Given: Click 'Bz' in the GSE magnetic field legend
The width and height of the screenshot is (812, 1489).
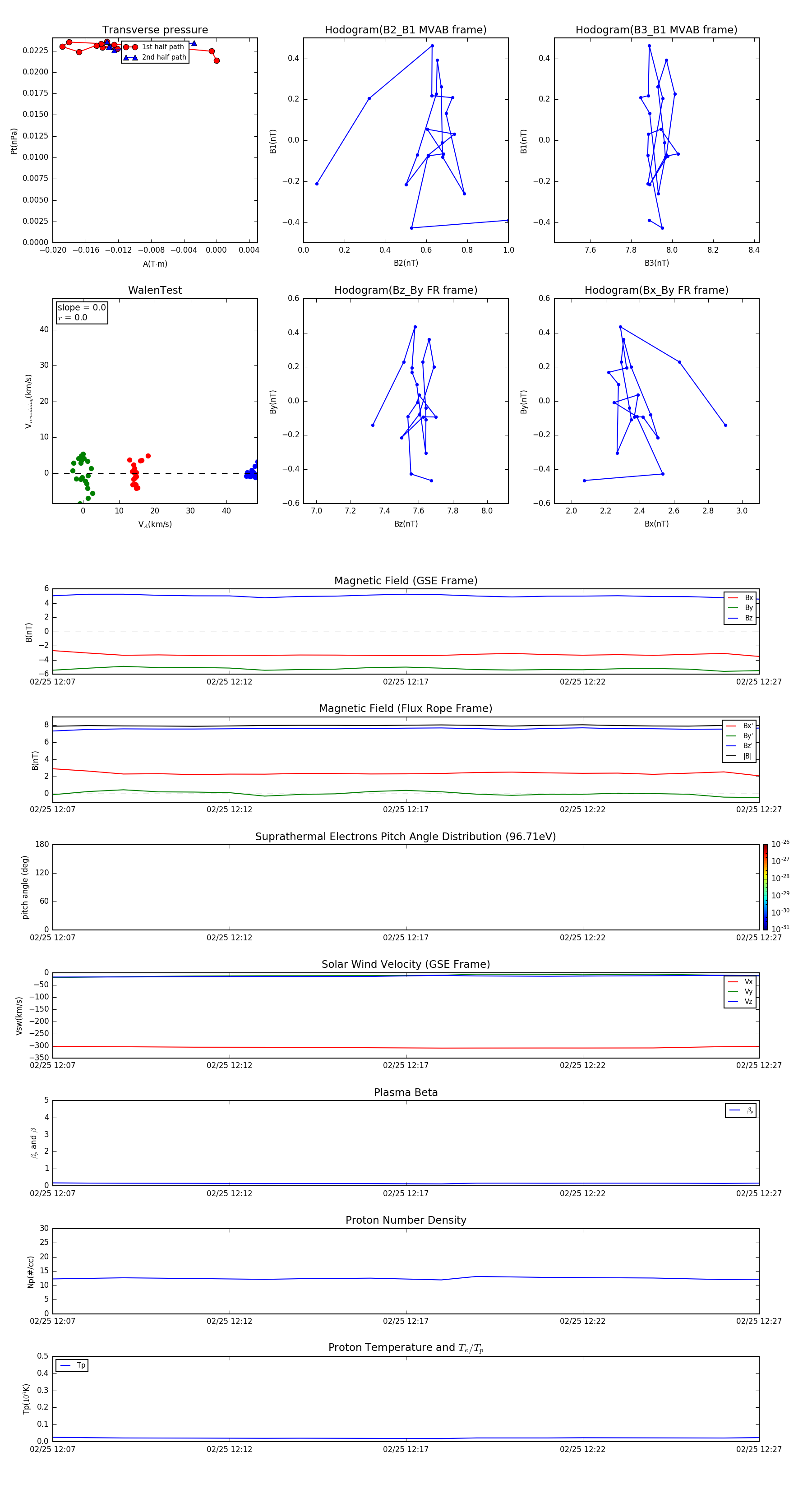Looking at the screenshot, I should click(740, 618).
